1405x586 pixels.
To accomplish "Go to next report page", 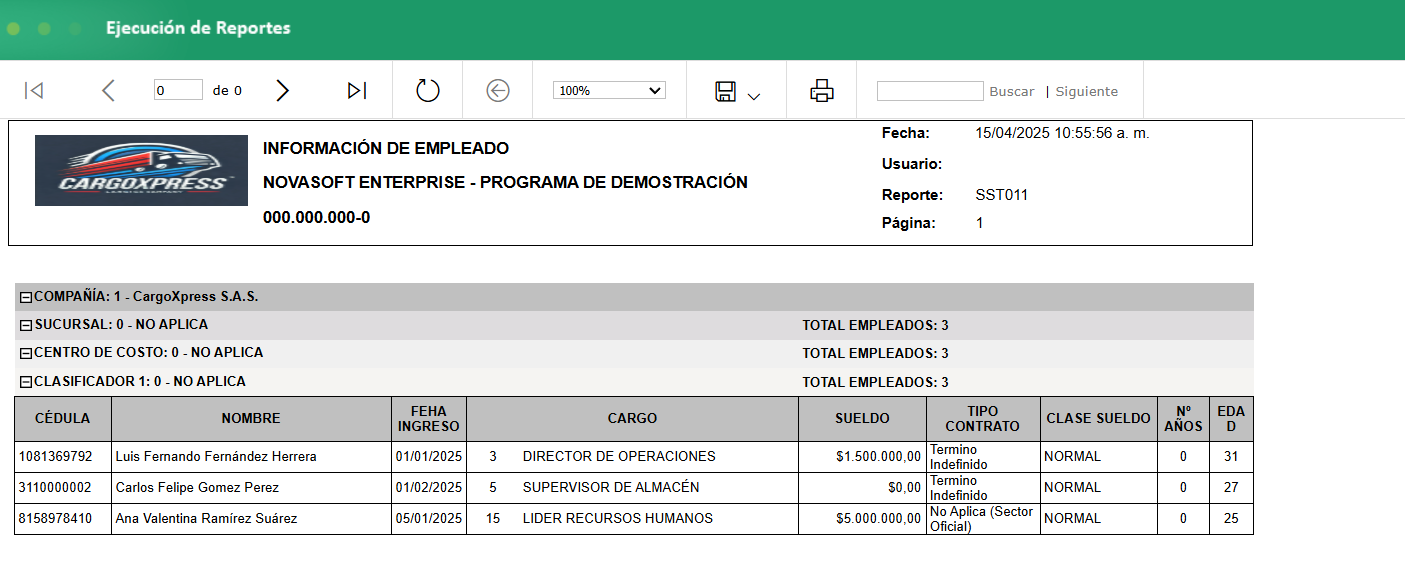I will 283,91.
